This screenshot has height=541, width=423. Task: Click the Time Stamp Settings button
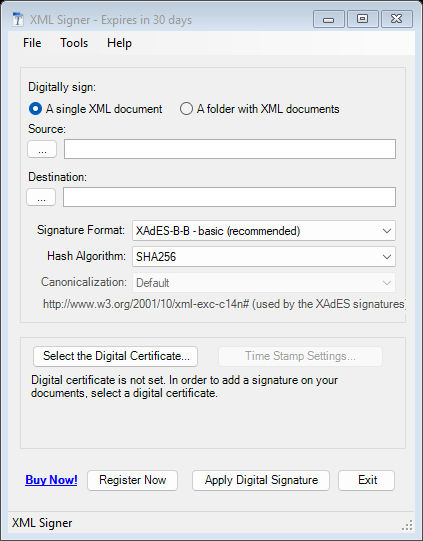[300, 356]
